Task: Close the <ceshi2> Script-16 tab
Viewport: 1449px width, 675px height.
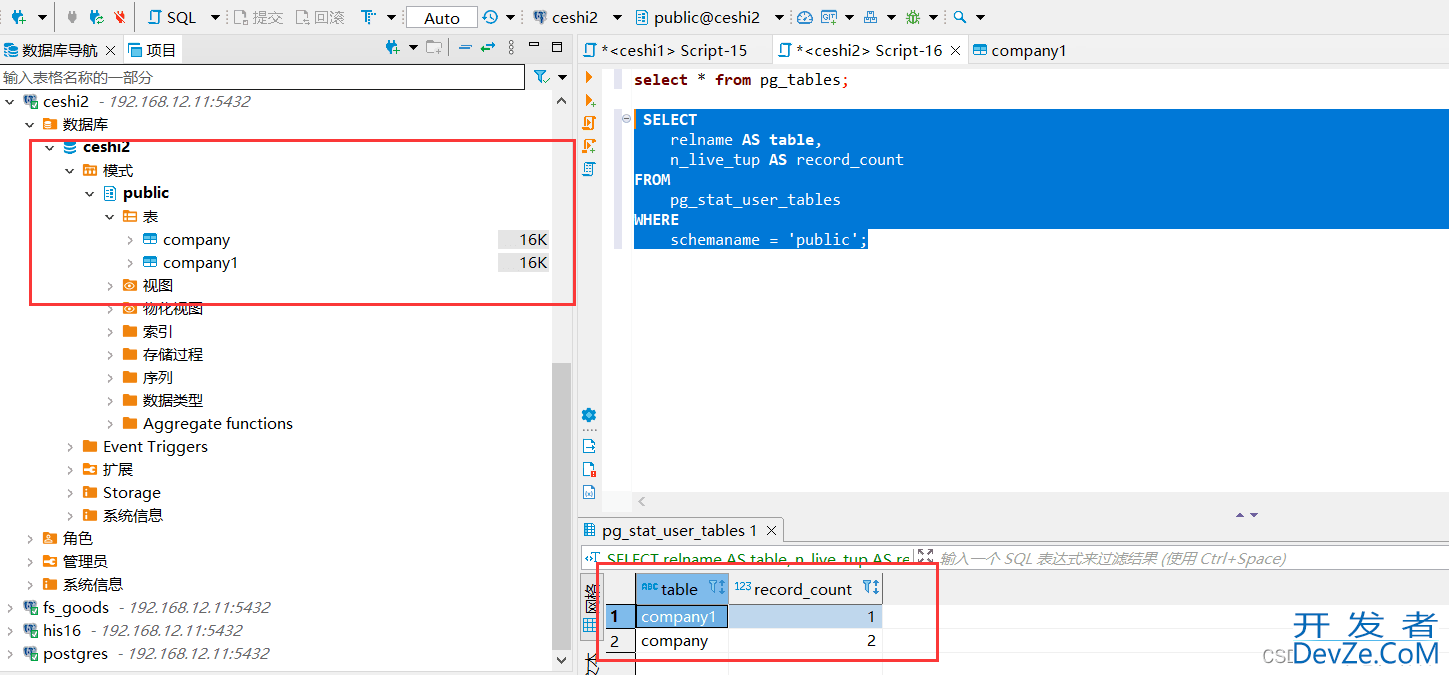Action: pos(956,50)
